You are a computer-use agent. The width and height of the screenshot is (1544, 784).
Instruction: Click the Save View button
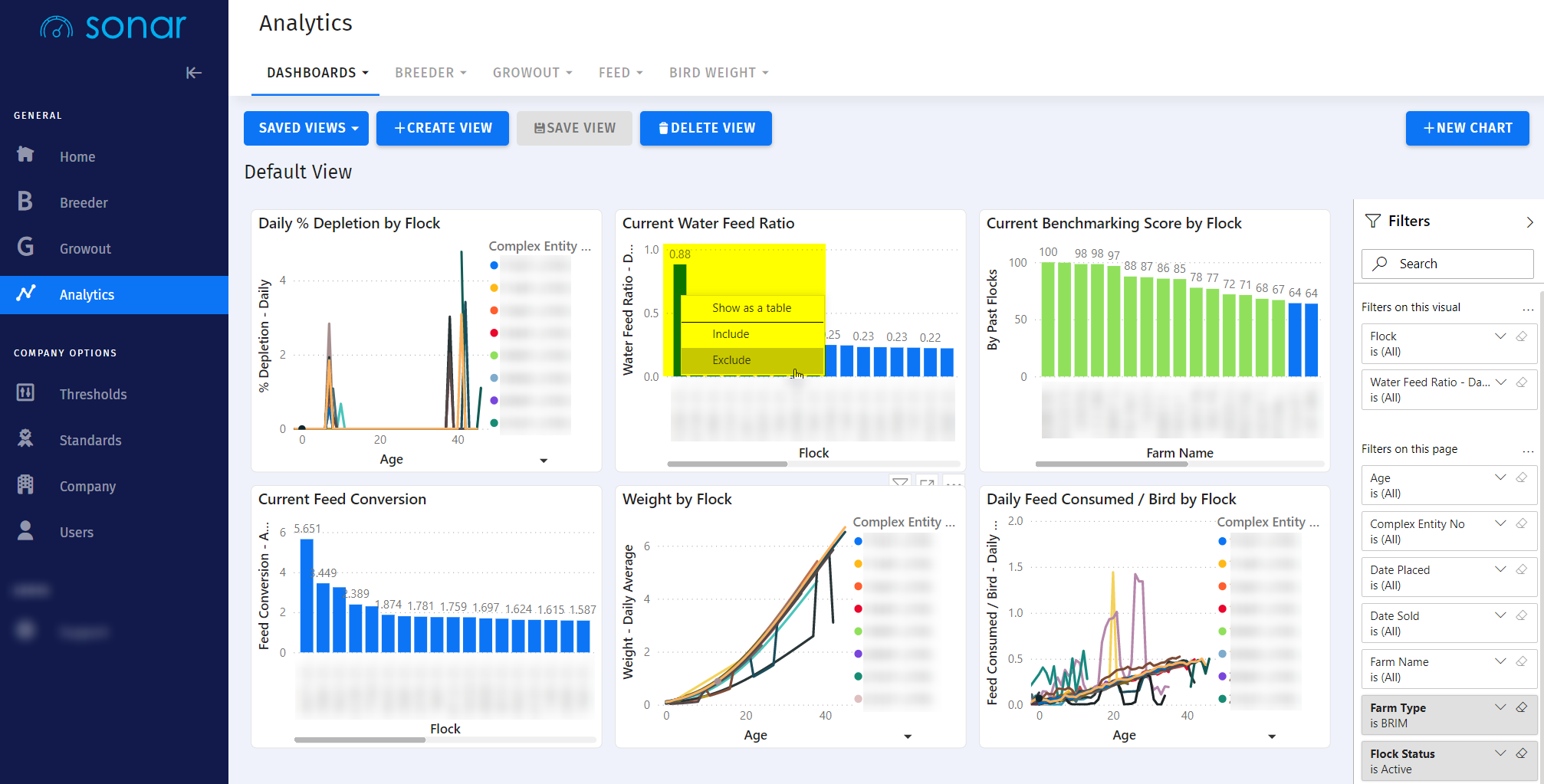point(574,128)
